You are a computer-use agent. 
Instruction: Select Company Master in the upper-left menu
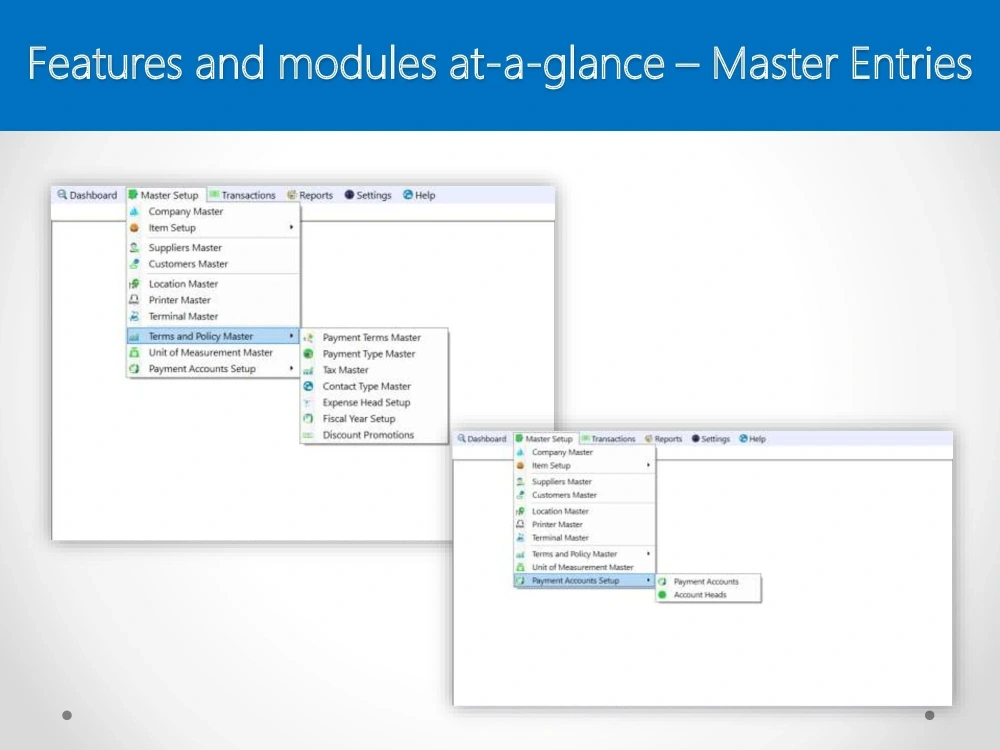(213, 211)
